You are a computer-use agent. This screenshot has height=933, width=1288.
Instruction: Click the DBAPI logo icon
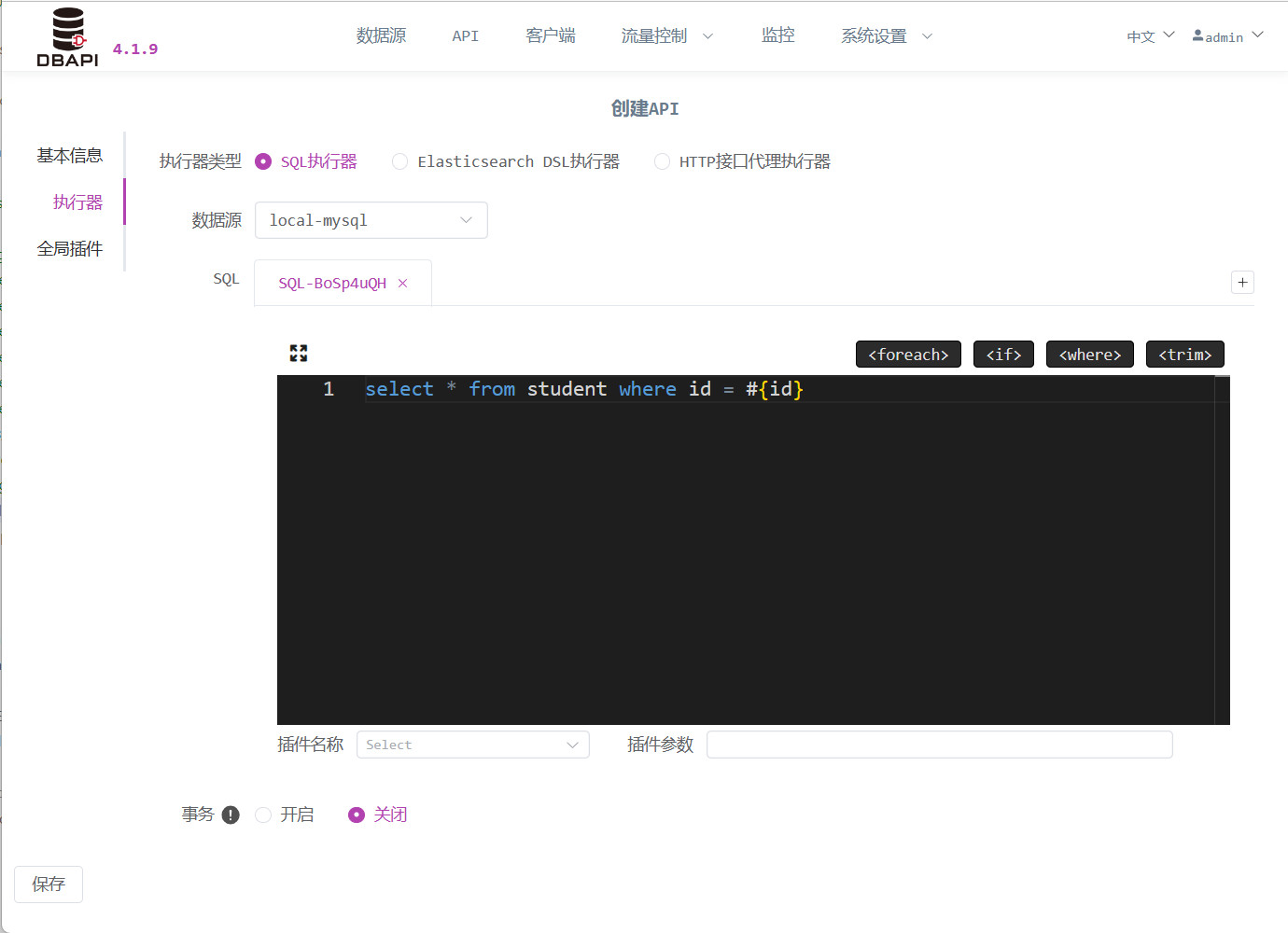[68, 37]
